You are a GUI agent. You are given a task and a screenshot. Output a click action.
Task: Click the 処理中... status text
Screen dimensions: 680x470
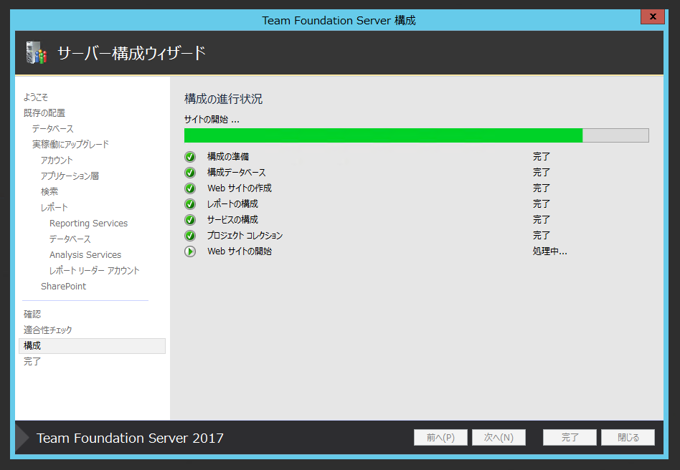click(x=549, y=251)
